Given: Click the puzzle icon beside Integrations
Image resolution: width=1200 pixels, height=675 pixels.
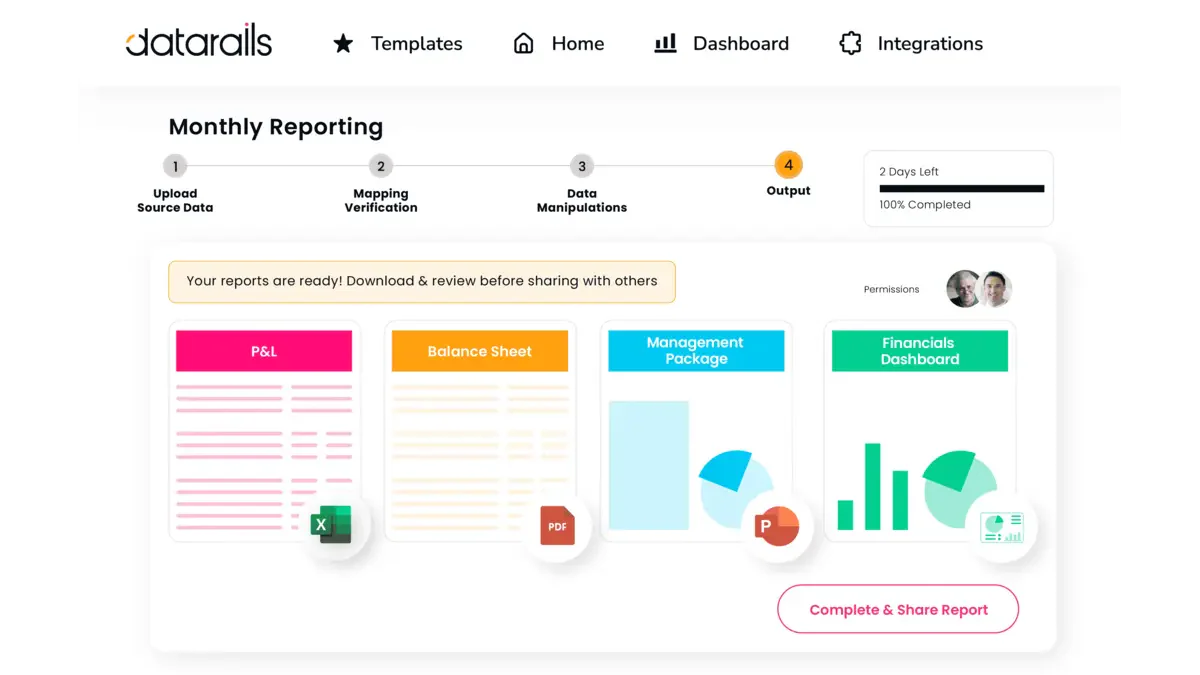Looking at the screenshot, I should click(850, 43).
